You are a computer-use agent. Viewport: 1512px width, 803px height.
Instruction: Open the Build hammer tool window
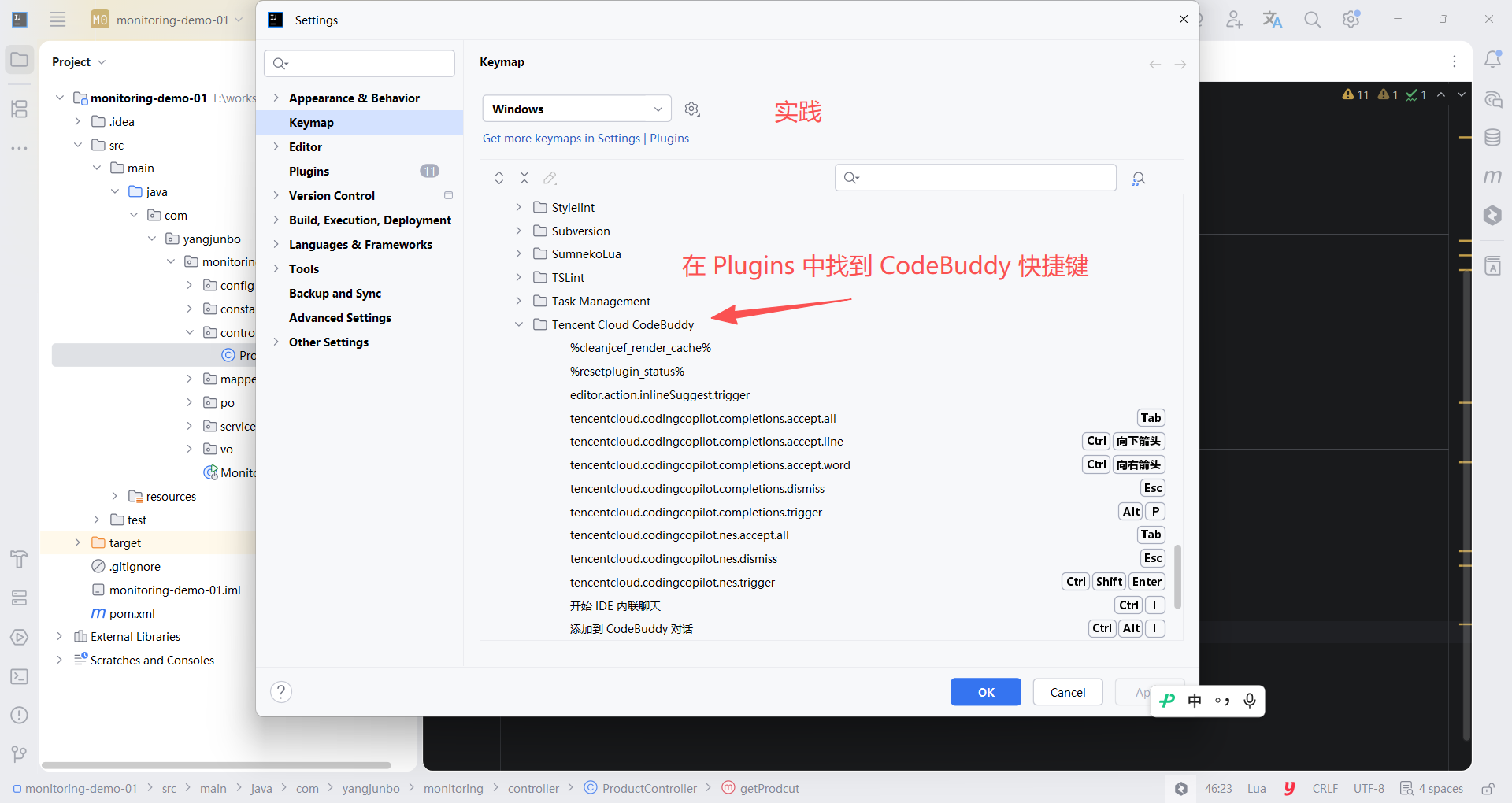[20, 559]
